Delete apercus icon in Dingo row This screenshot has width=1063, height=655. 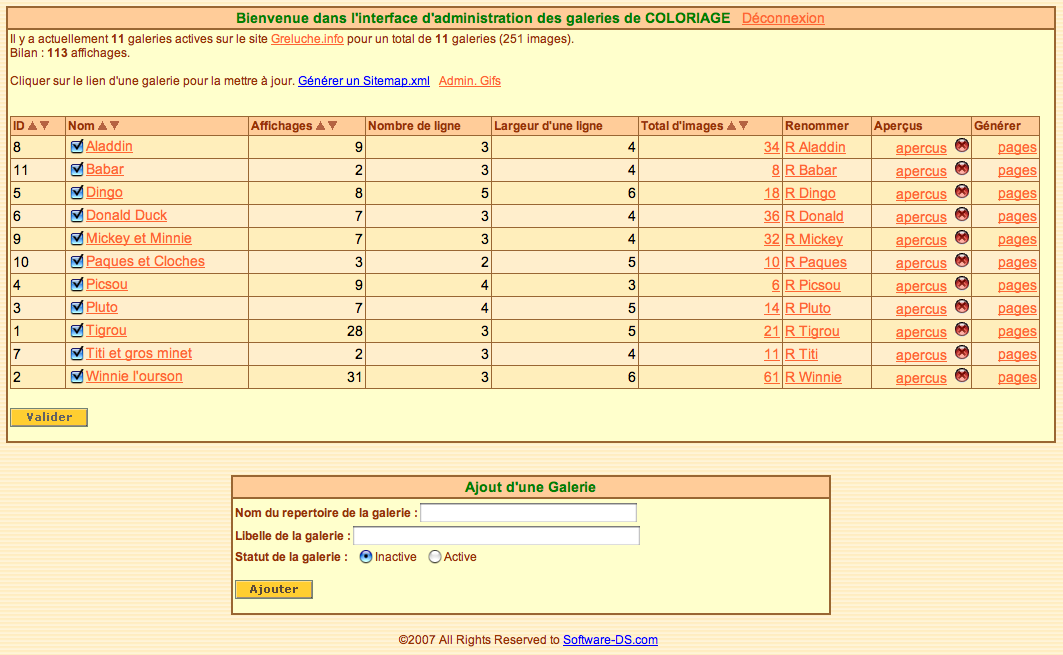[x=961, y=191]
